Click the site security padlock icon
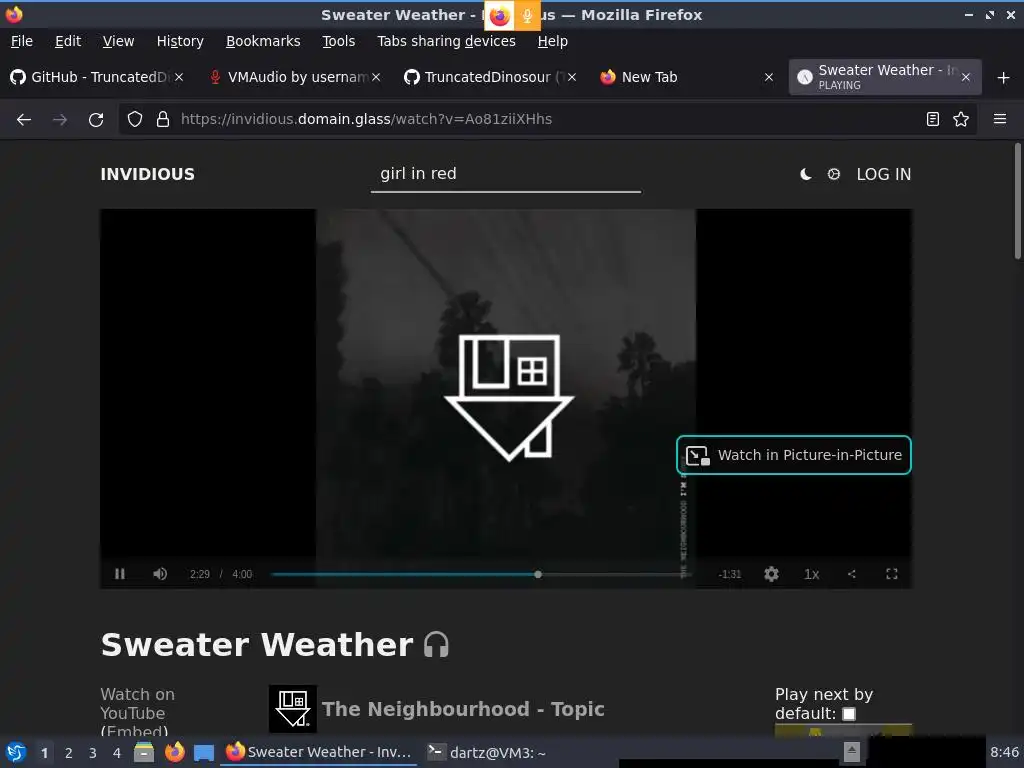Viewport: 1024px width, 768px height. click(163, 120)
